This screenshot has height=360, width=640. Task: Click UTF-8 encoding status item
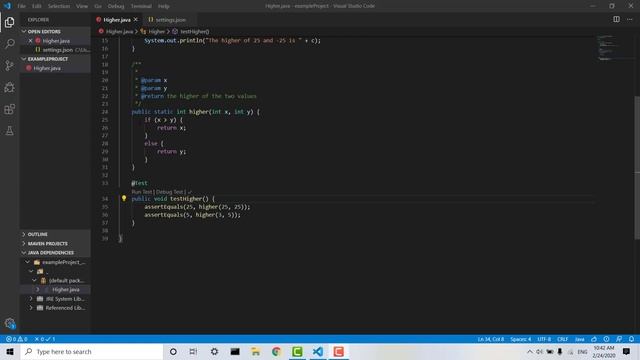pyautogui.click(x=544, y=339)
